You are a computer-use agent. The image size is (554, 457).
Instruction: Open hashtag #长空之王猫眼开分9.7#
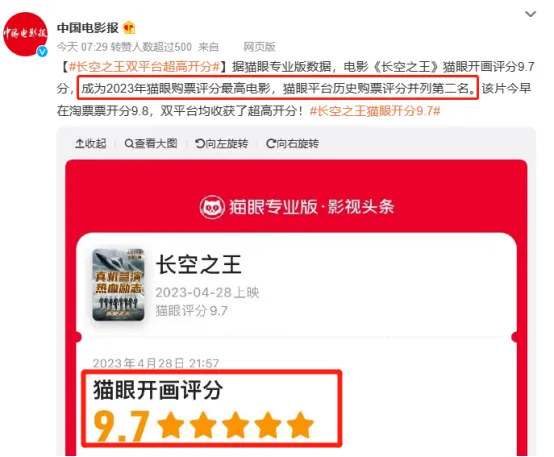click(x=375, y=111)
